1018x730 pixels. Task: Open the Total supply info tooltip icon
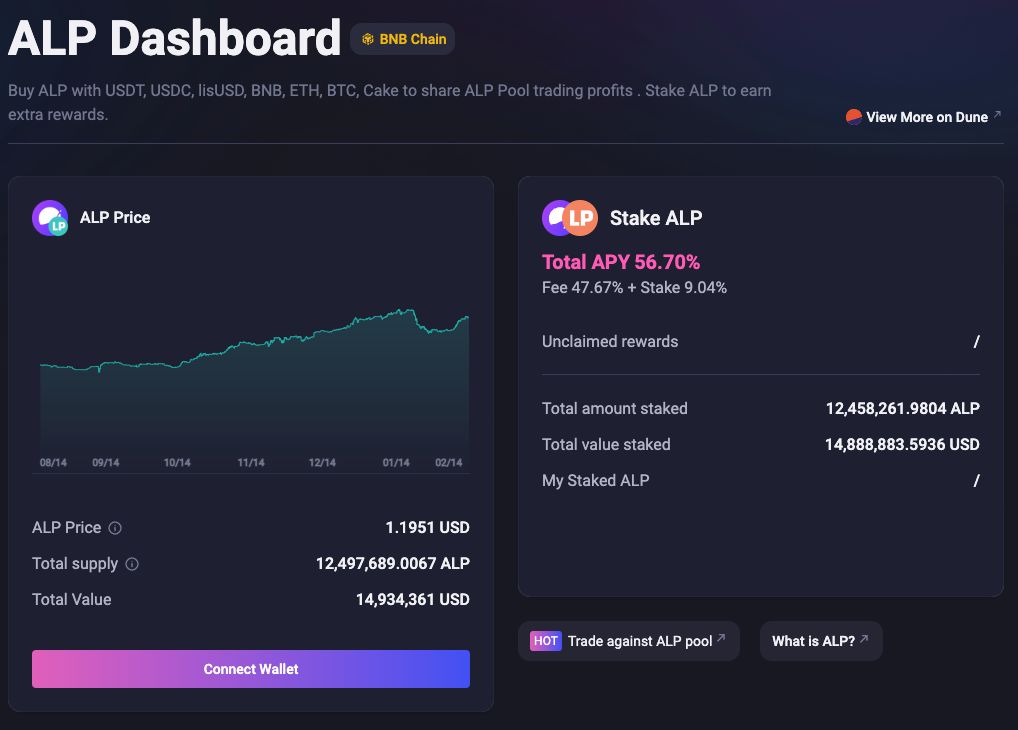pos(130,564)
